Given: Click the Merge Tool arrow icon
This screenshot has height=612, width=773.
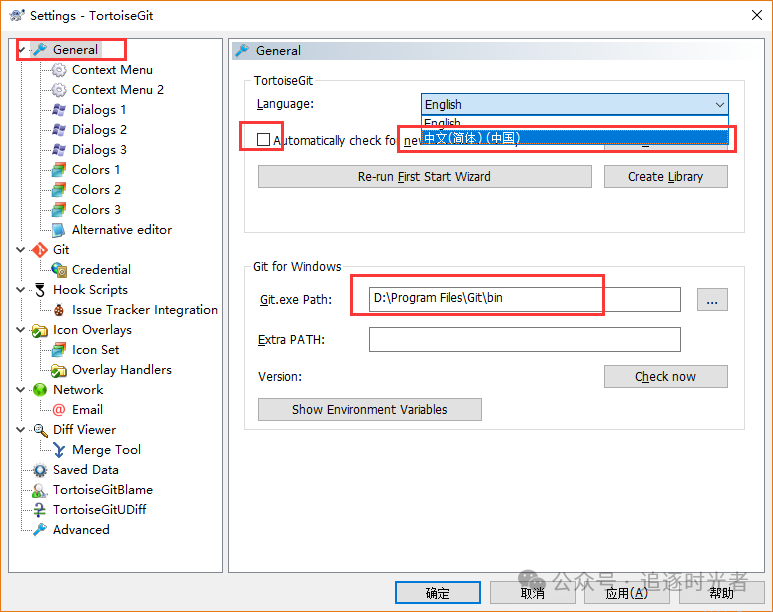Looking at the screenshot, I should click(x=59, y=450).
